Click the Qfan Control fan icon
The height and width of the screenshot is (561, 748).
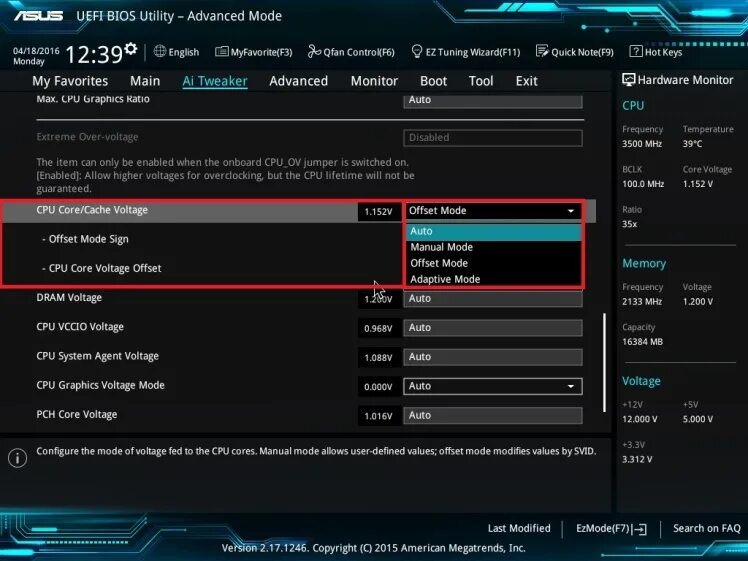point(314,51)
